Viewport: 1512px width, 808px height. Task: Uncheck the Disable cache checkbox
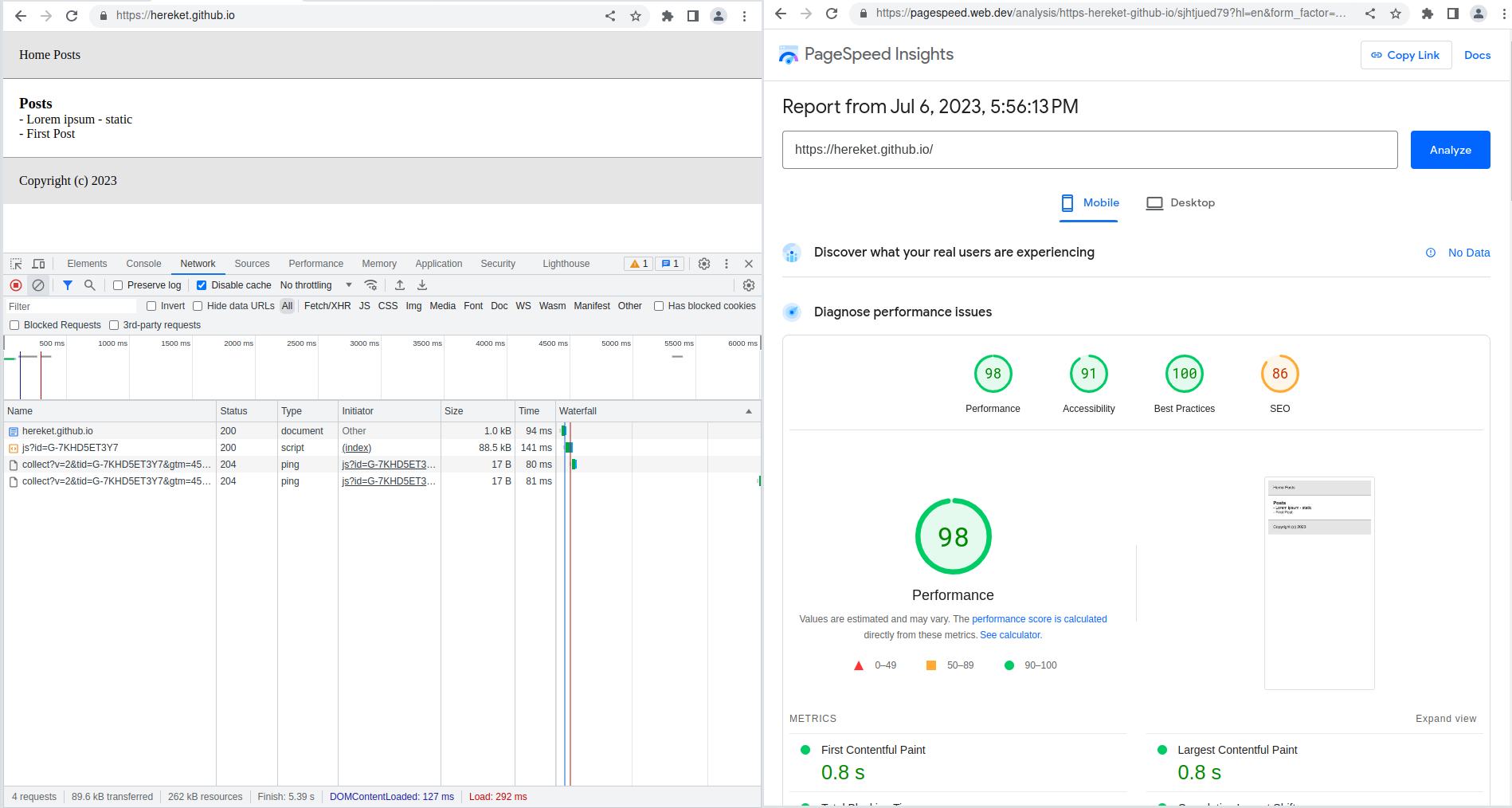(202, 285)
